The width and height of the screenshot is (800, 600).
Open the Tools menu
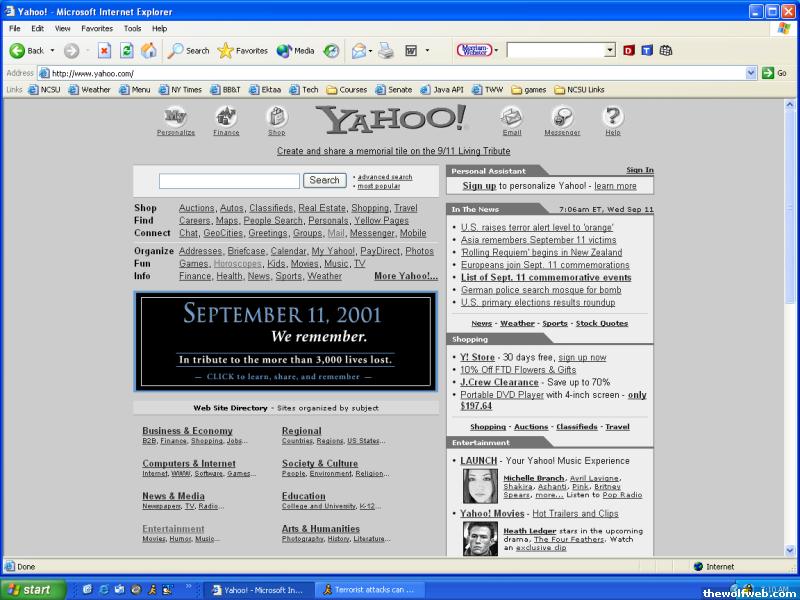coord(132,28)
